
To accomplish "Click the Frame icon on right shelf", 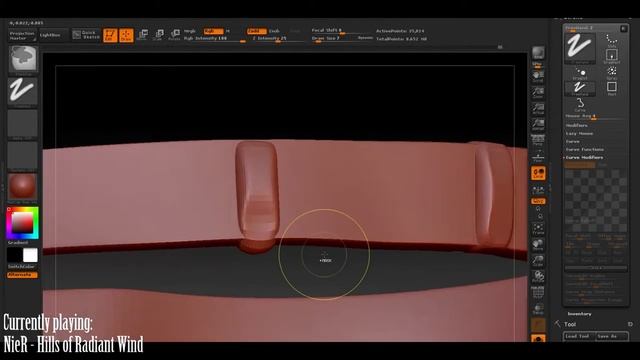I will pos(538,229).
